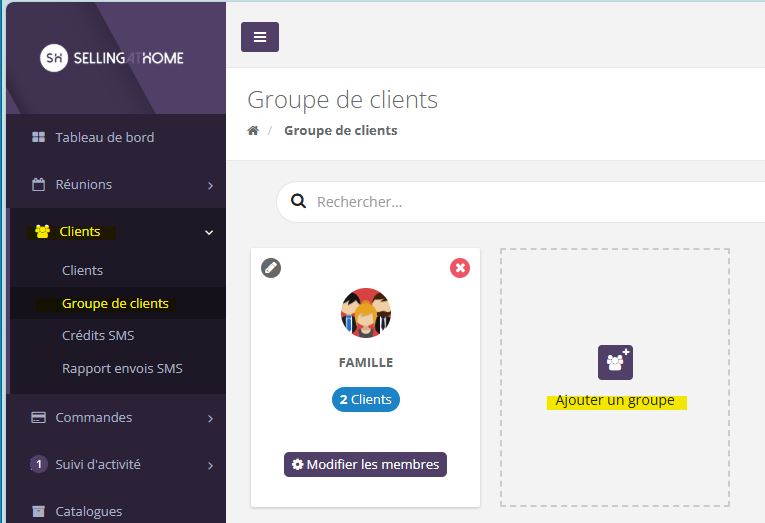Click the Suivi d'activité badge number 1

(x=39, y=464)
